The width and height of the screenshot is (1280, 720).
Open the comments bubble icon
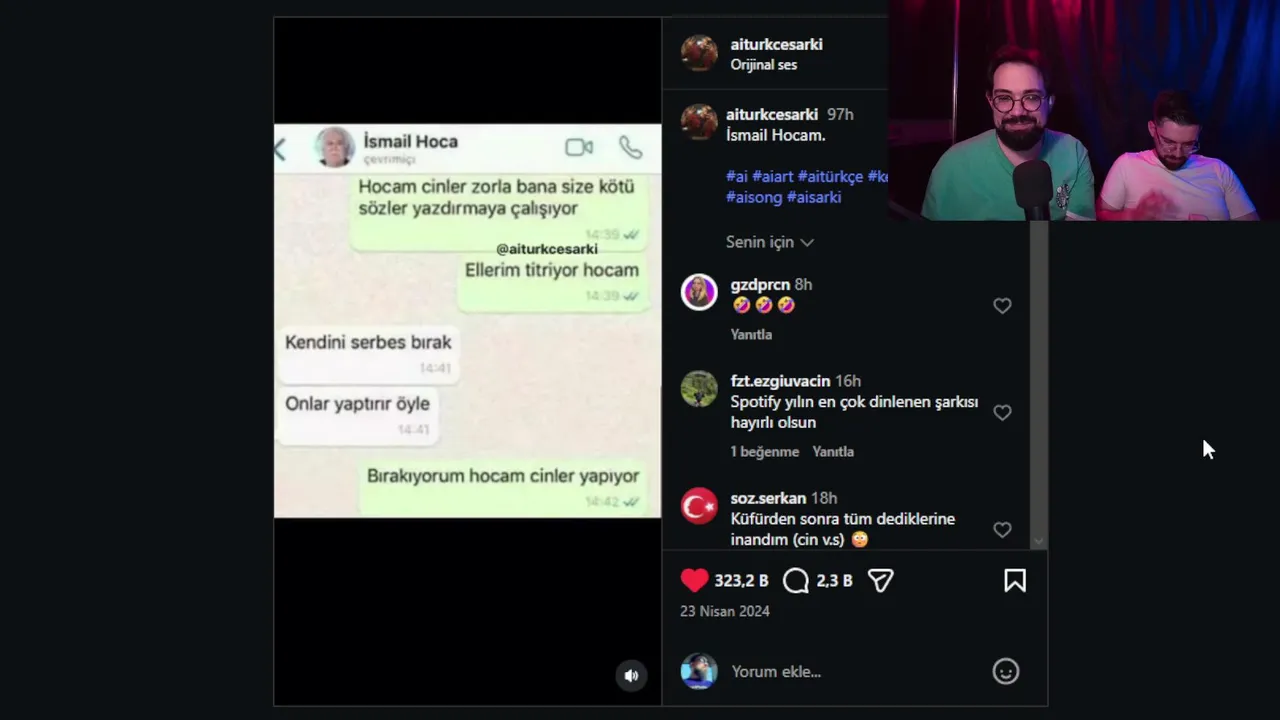(796, 581)
